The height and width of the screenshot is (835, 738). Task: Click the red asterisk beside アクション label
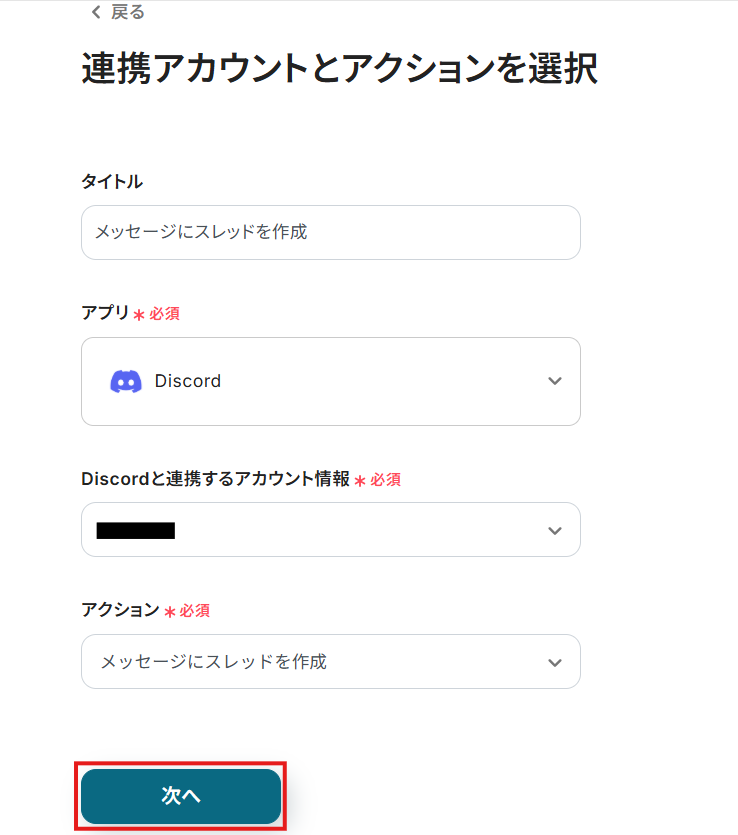coord(170,611)
